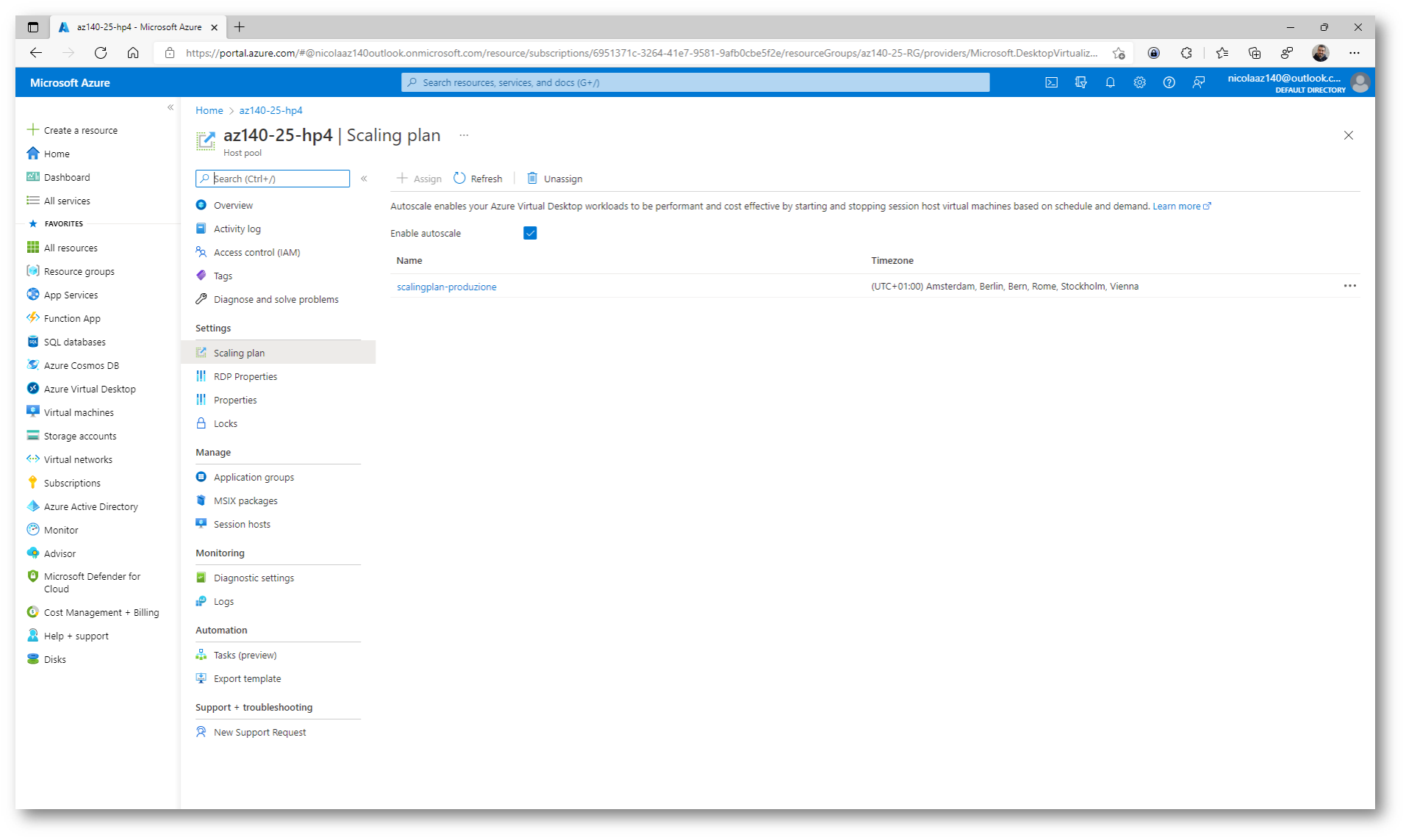
Task: Open Azure Cosmos DB favorite
Action: 81,365
